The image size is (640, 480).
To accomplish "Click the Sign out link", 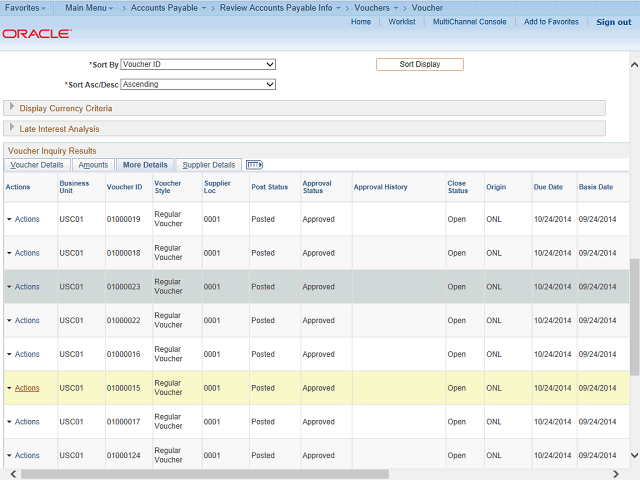I will click(613, 22).
